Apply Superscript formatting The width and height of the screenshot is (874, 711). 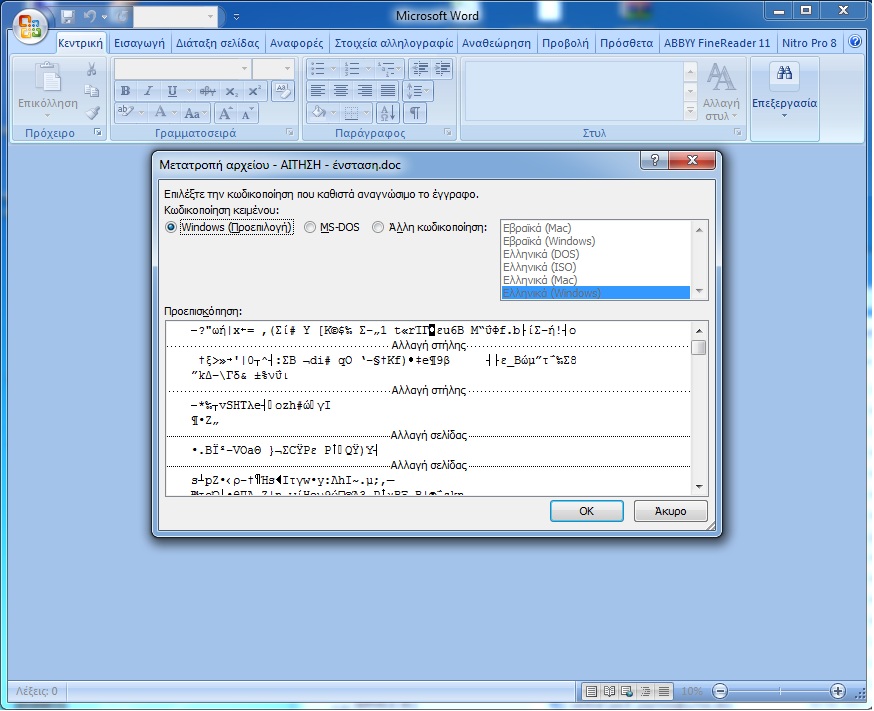[255, 91]
